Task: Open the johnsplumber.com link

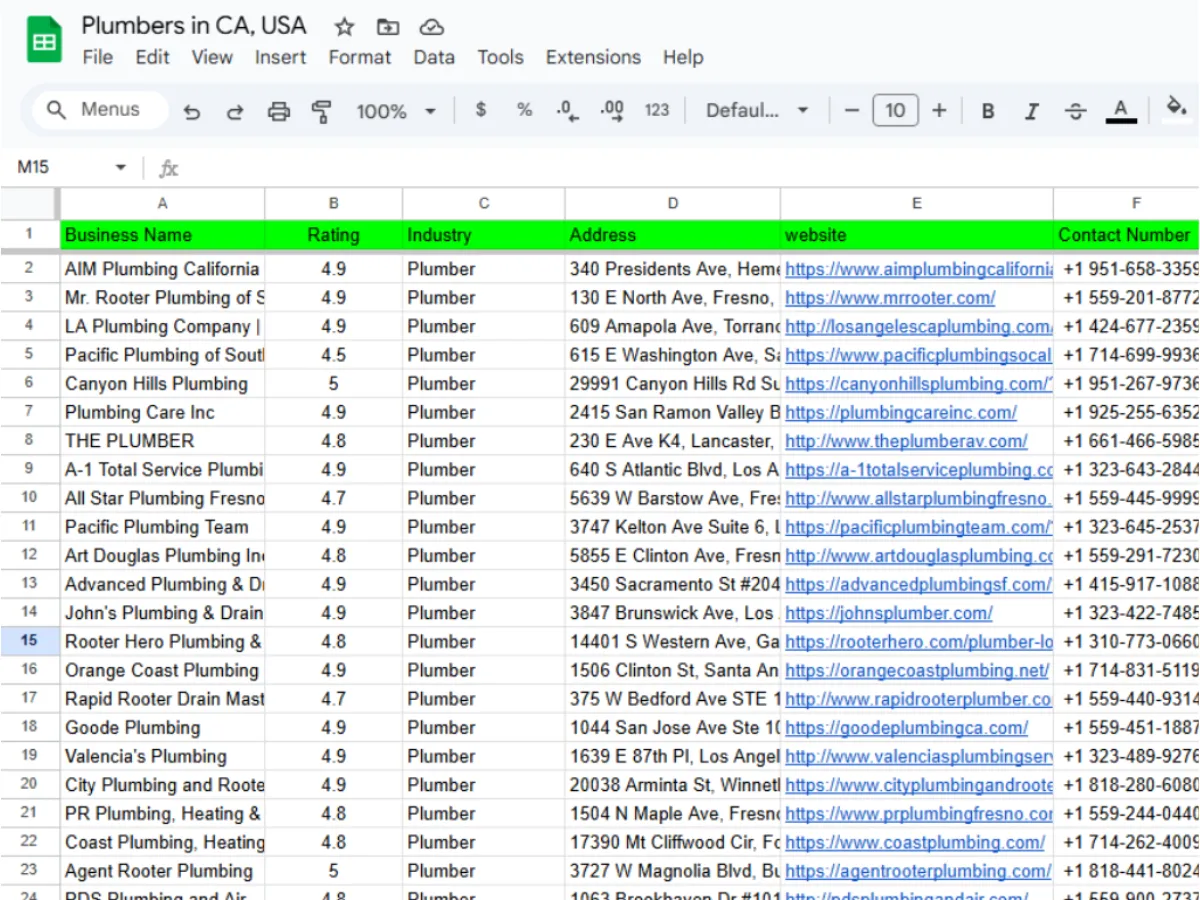Action: (889, 613)
